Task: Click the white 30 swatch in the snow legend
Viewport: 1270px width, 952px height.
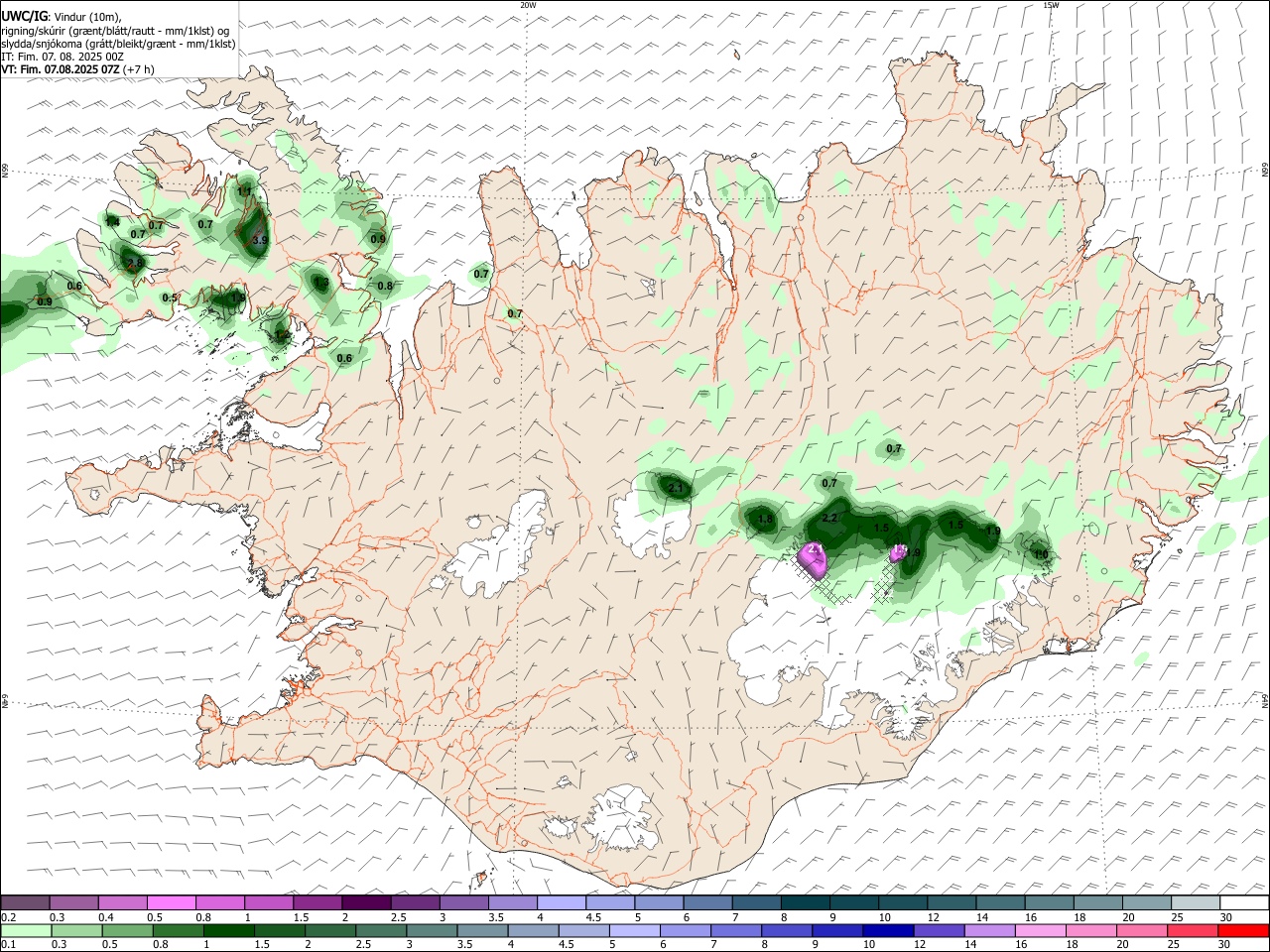Action: pos(1243,902)
